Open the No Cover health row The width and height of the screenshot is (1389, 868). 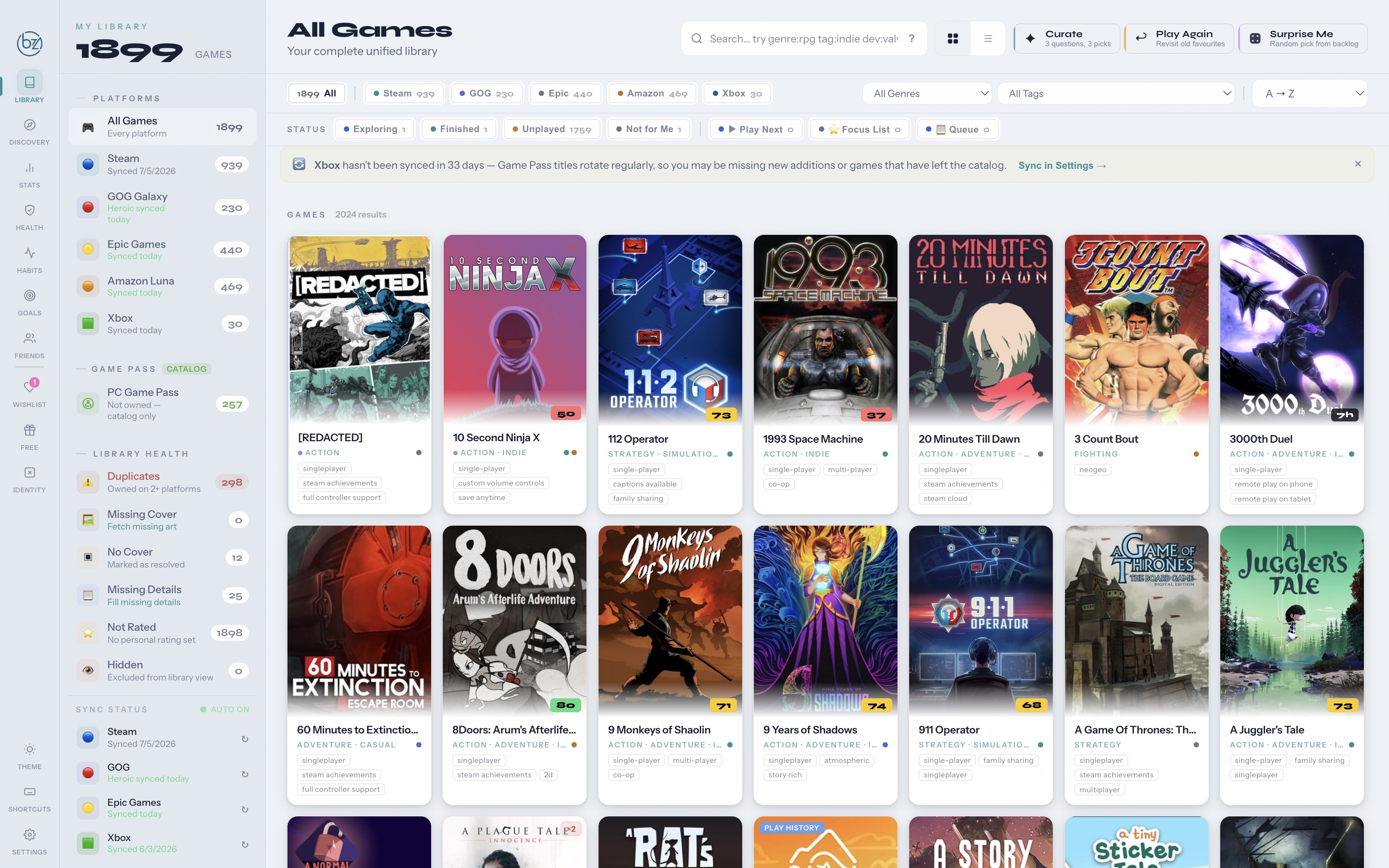pyautogui.click(x=163, y=557)
